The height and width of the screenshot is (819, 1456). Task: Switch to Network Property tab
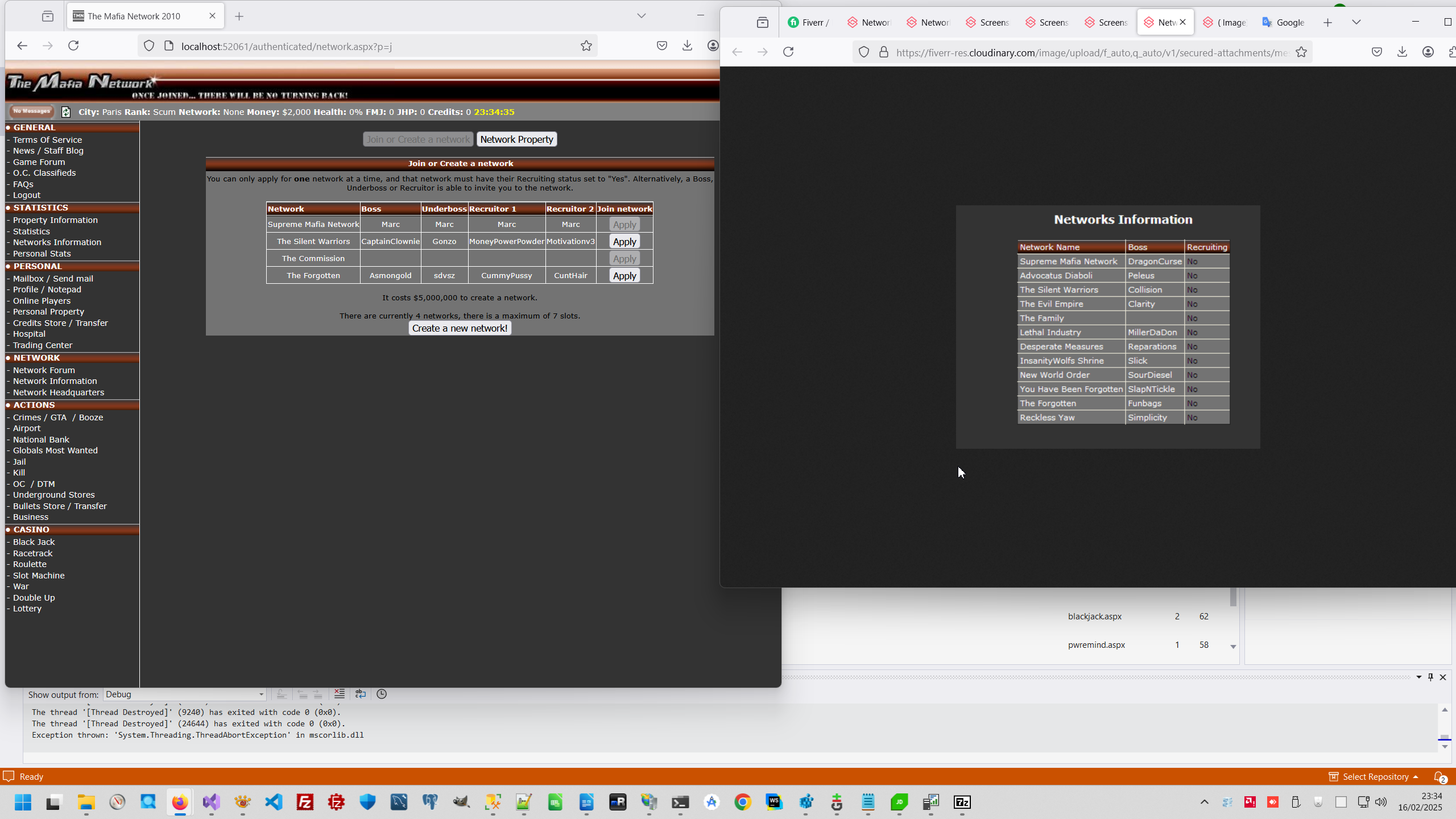[516, 139]
